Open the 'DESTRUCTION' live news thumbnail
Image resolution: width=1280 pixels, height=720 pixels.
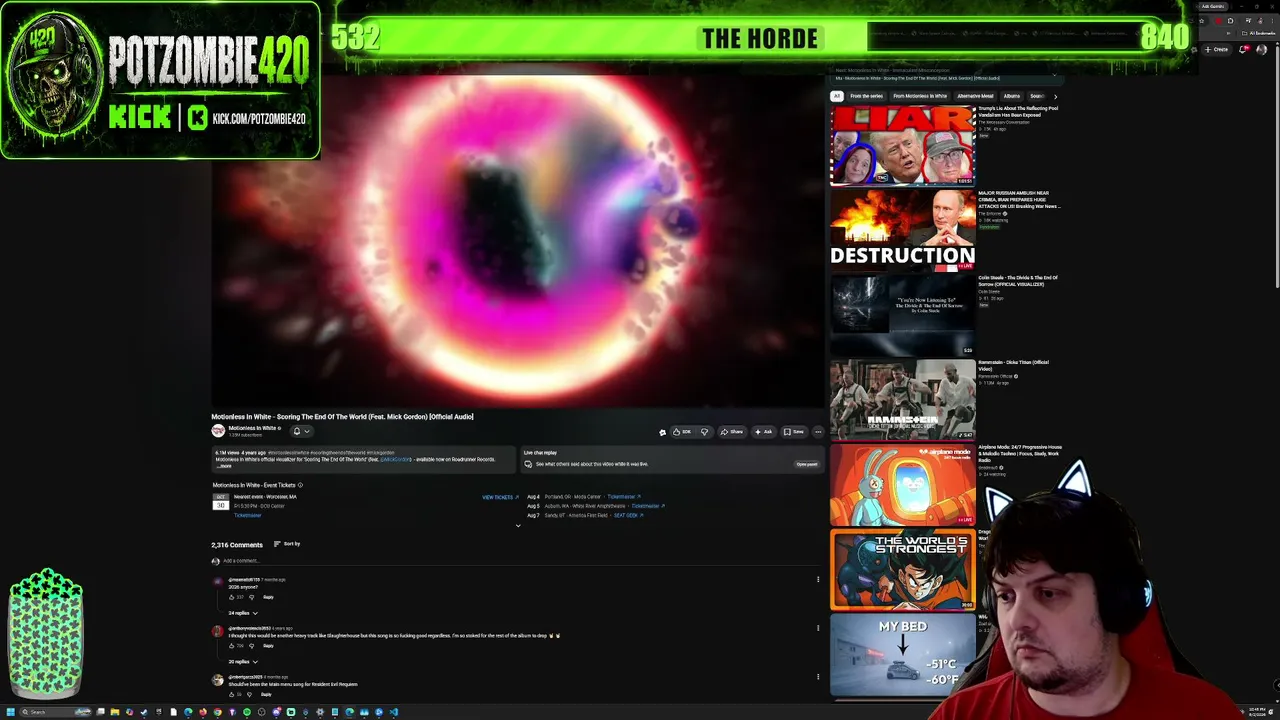[902, 230]
